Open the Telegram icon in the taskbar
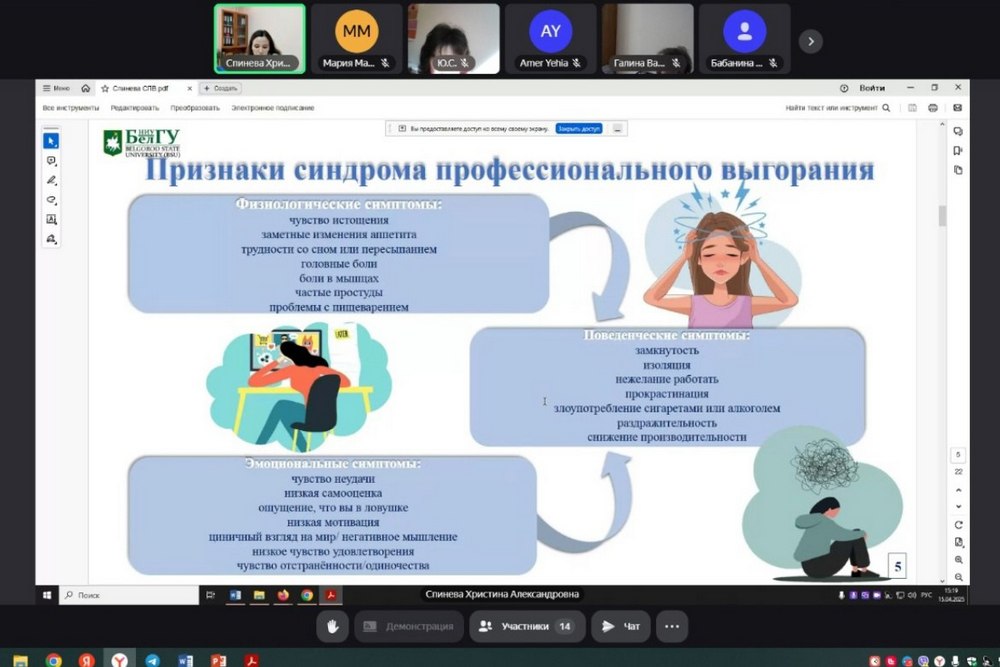Screen dimensions: 1000x667 click(x=151, y=660)
